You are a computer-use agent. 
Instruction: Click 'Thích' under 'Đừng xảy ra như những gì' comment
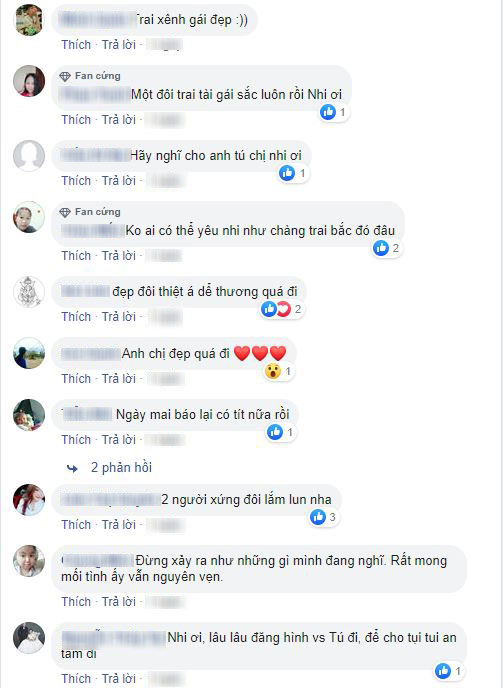[76, 602]
